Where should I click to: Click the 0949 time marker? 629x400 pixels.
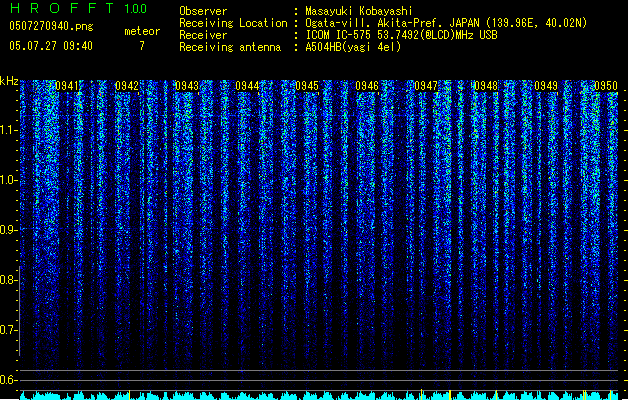click(546, 86)
